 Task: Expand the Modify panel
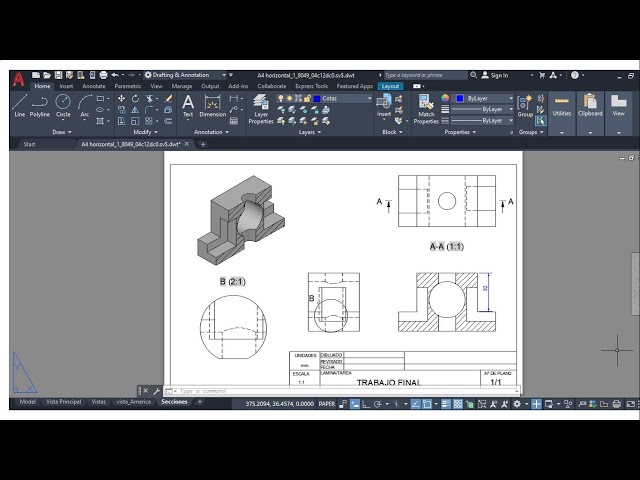[145, 132]
